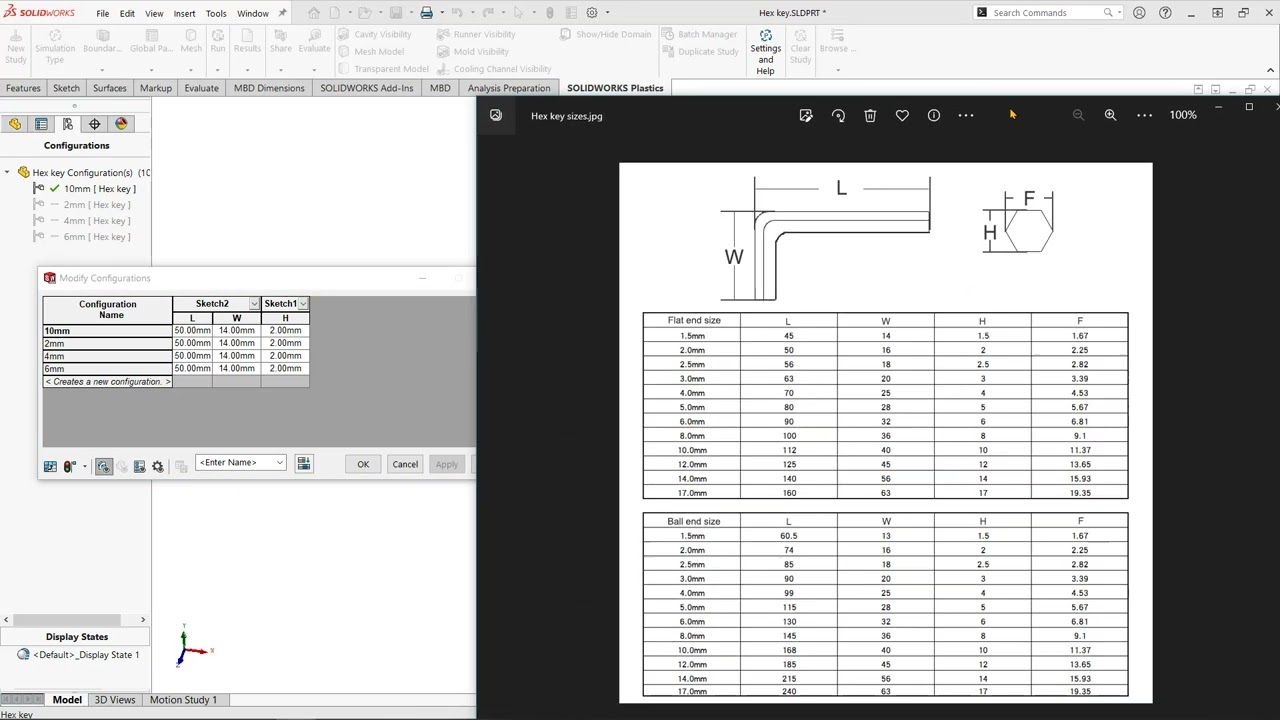
Task: Click the Print icon in the quick access toolbar
Action: click(427, 13)
